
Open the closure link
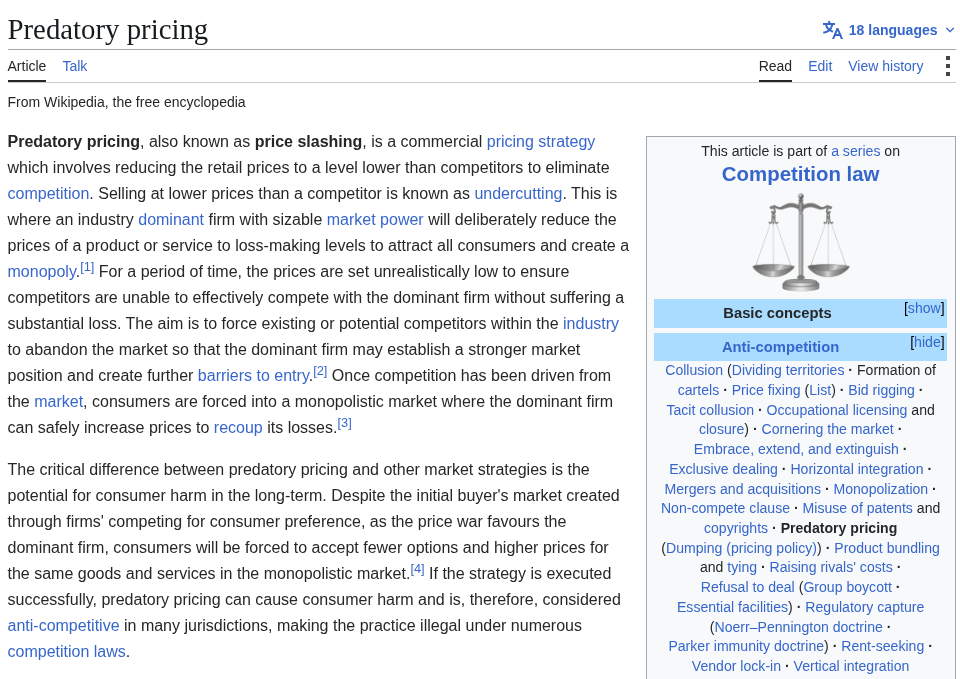(x=721, y=429)
